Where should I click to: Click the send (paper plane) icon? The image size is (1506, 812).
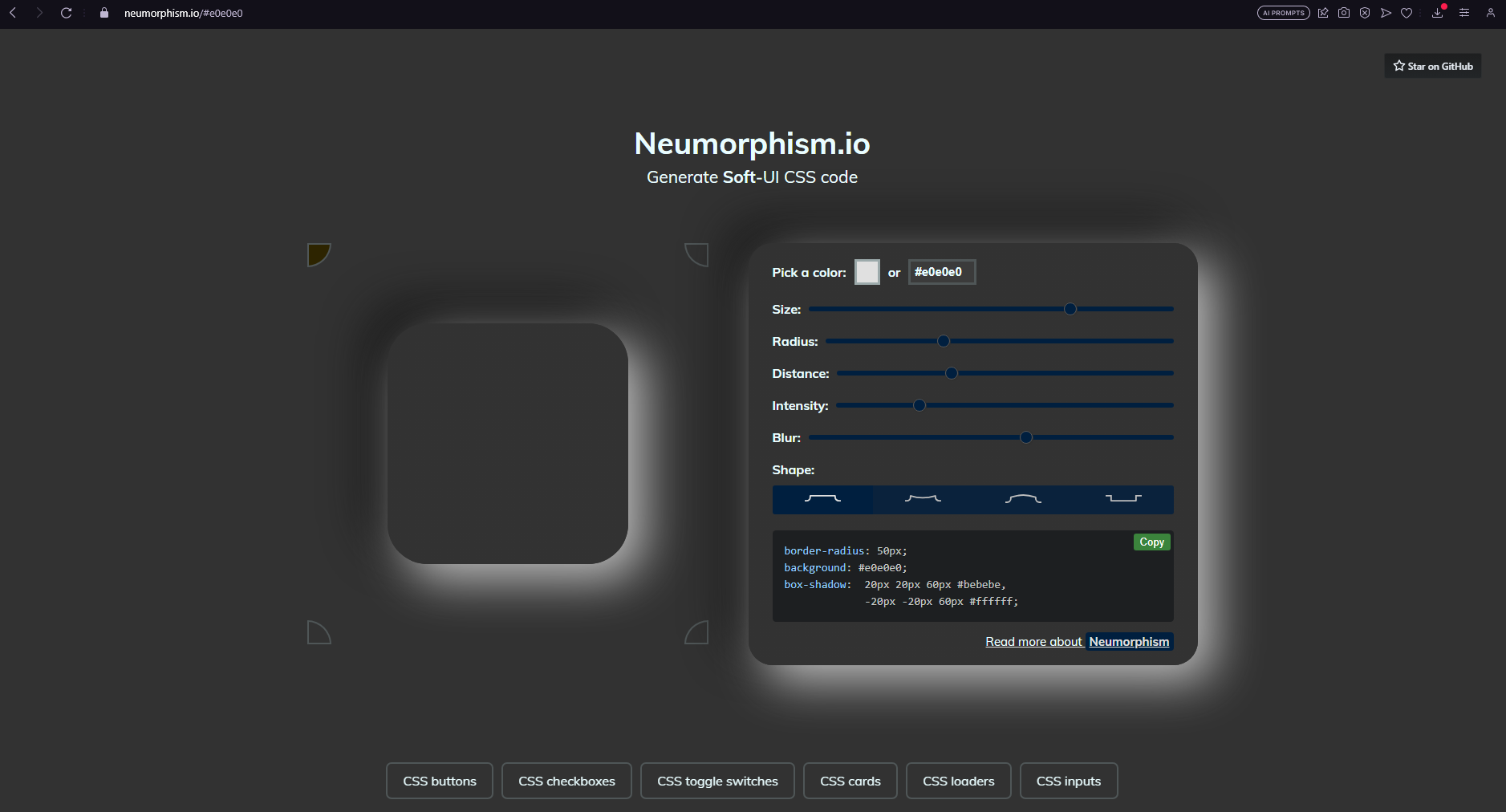pos(1386,13)
